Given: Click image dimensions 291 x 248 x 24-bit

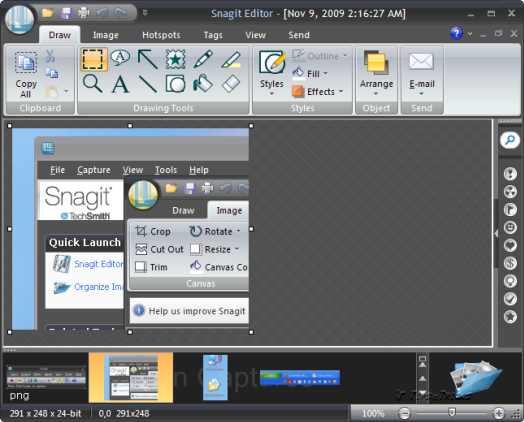Looking at the screenshot, I should (x=45, y=413).
